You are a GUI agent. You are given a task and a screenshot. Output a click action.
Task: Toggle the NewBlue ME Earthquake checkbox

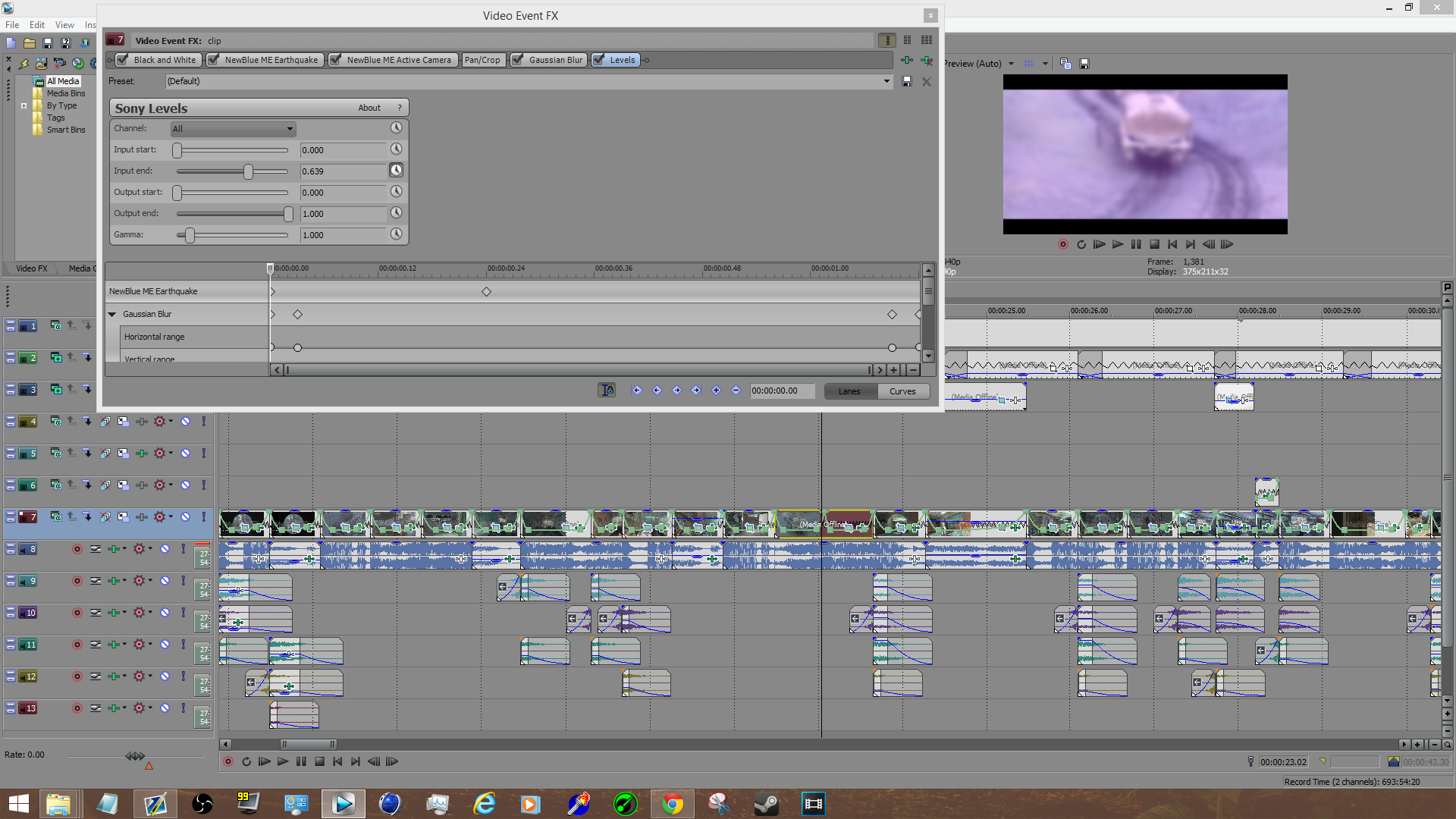[214, 60]
